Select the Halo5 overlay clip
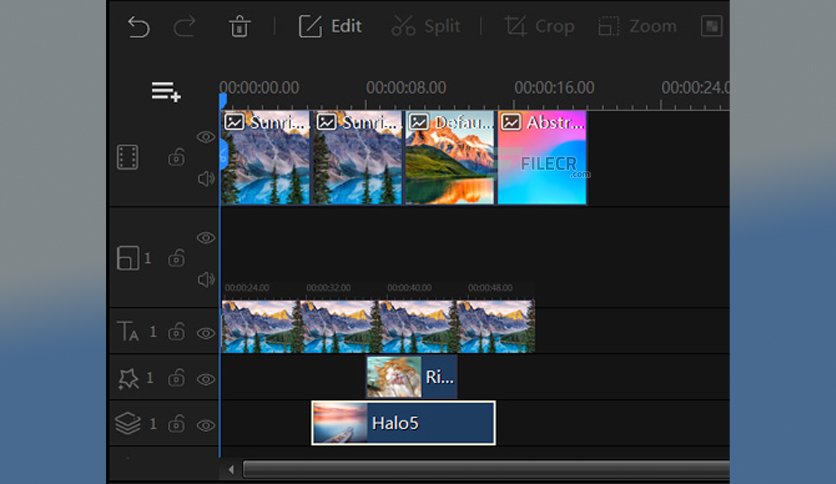836x484 pixels. (x=404, y=423)
